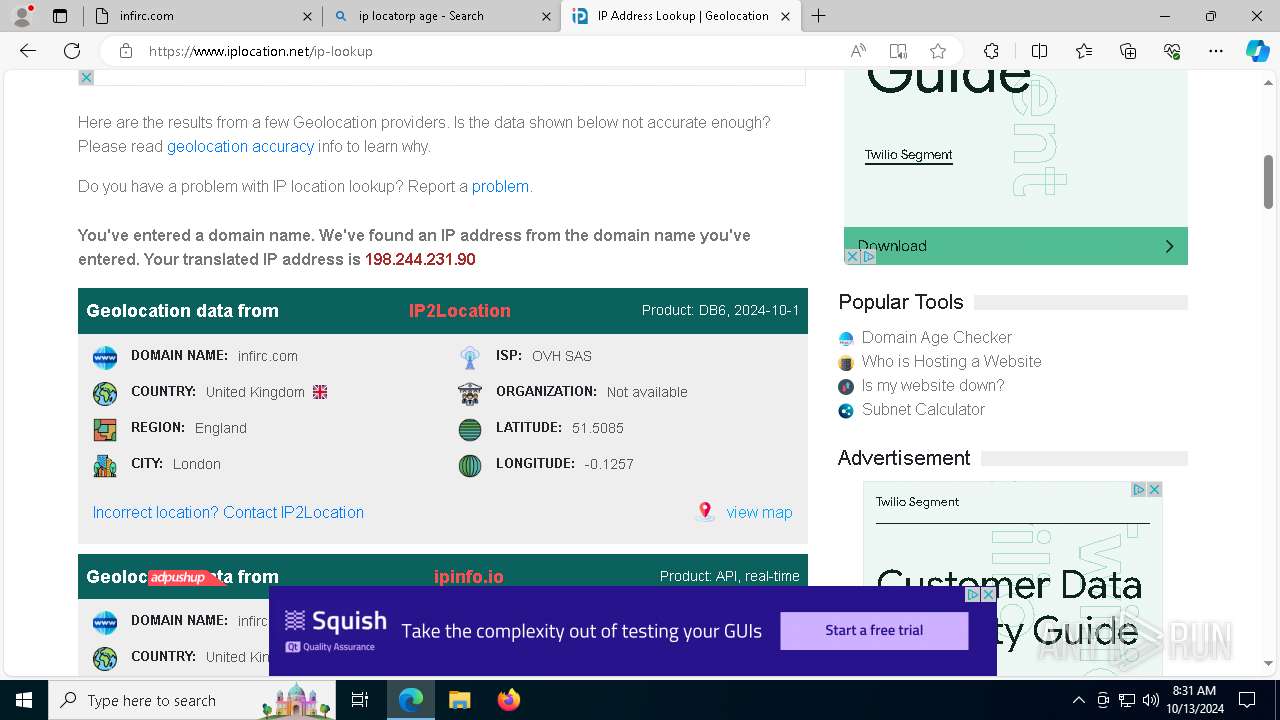Screen dimensions: 1280x720
Task: Click the Report a problem link
Action: [x=500, y=186]
